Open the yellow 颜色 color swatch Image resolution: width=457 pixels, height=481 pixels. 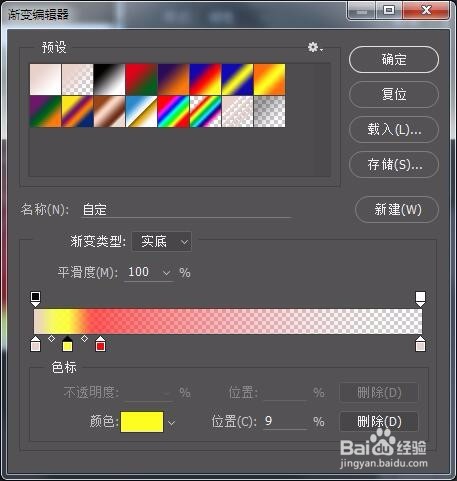142,422
